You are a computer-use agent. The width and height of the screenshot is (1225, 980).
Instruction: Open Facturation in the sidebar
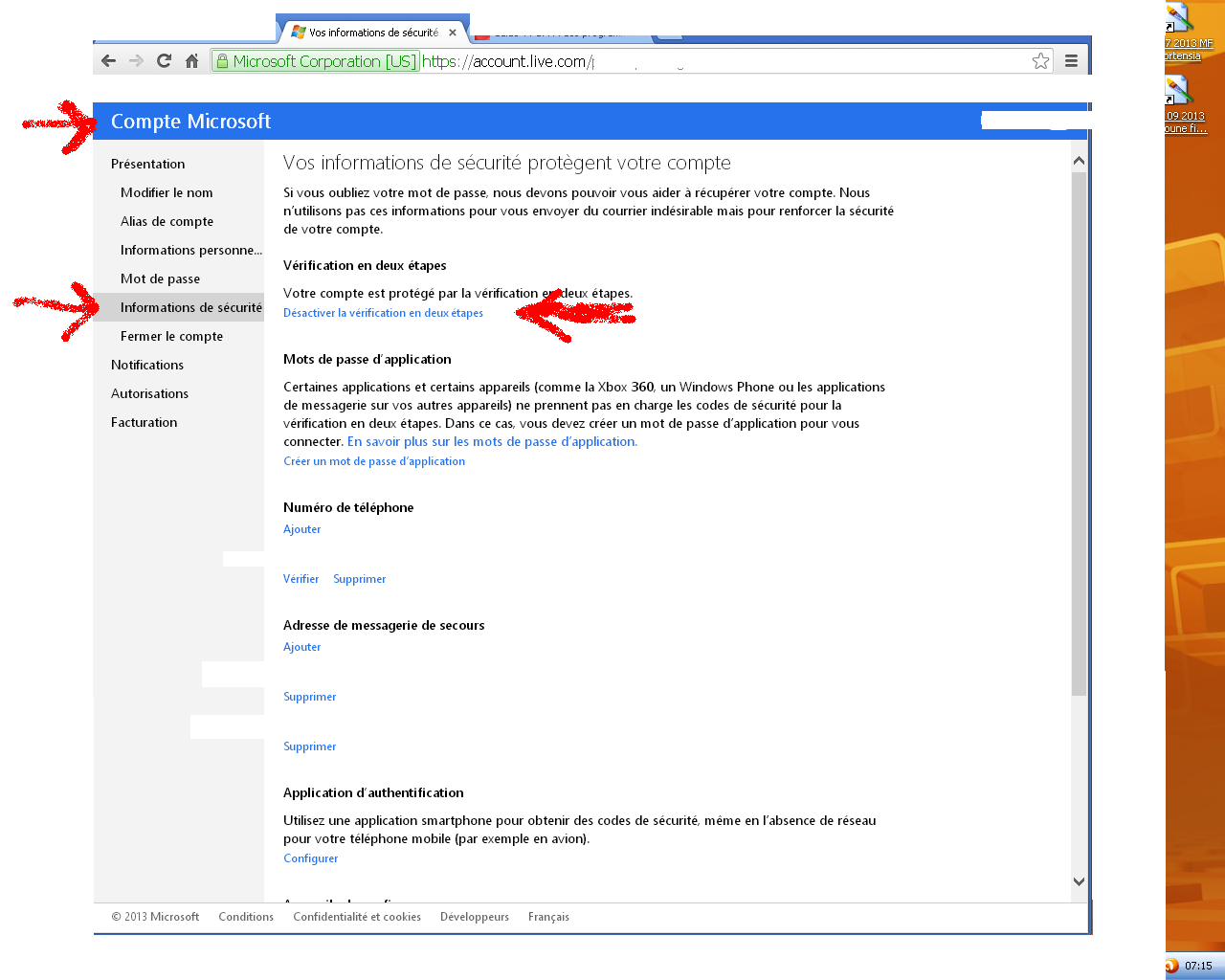(x=144, y=422)
